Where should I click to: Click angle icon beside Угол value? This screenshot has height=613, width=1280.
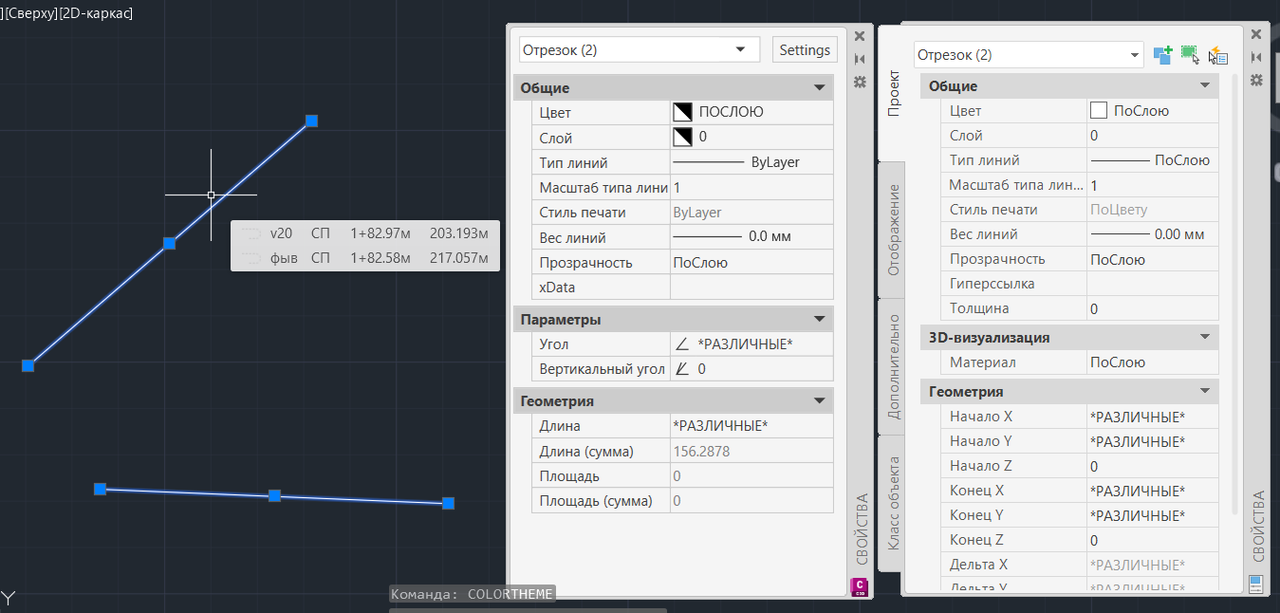682,344
